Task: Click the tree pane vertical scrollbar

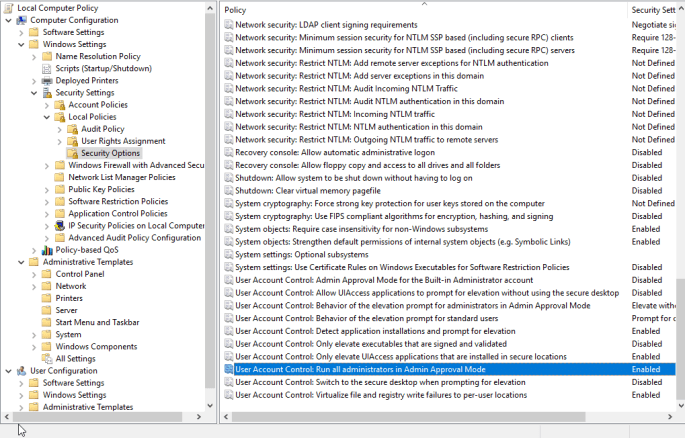Action: (210, 200)
